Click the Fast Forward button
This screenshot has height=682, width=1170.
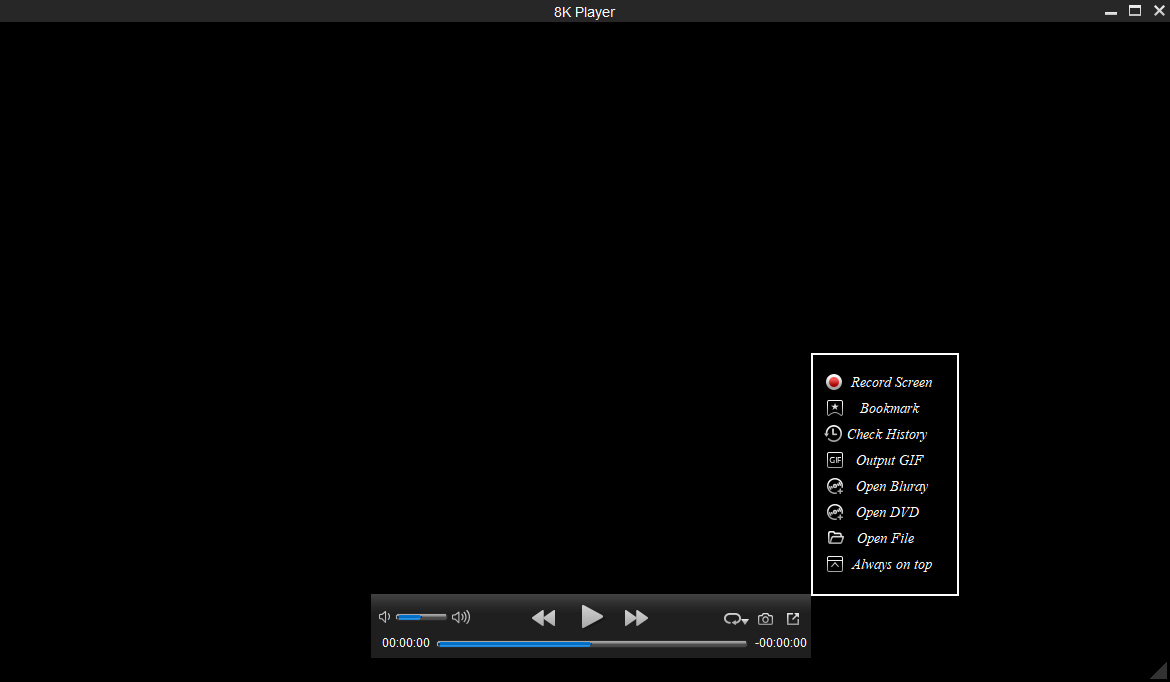pos(636,618)
